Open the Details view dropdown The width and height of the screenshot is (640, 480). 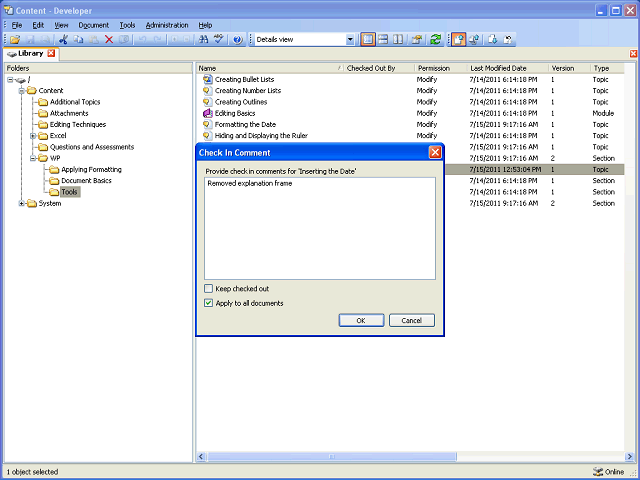pyautogui.click(x=350, y=40)
